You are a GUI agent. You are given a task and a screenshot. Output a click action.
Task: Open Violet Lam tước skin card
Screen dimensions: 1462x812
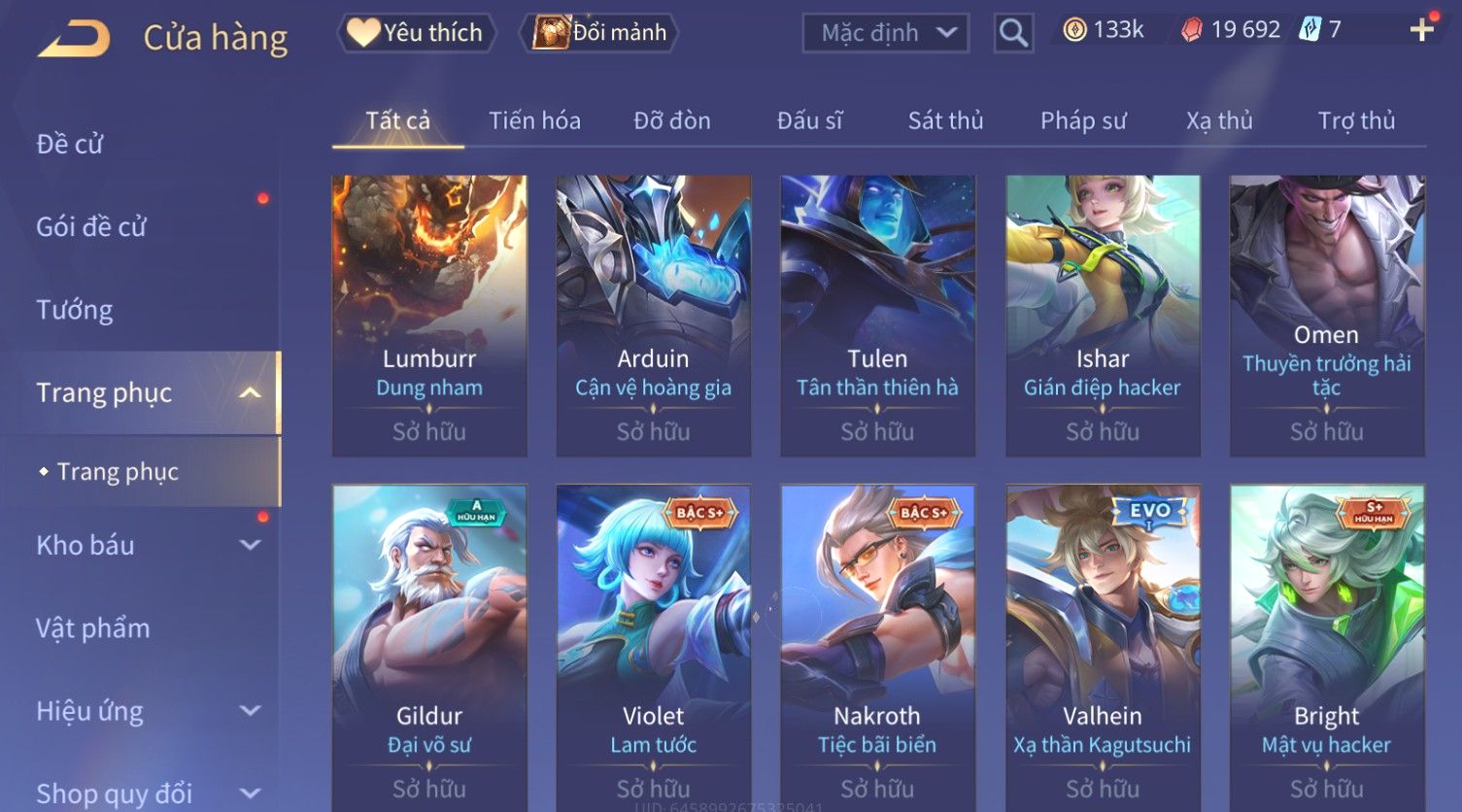[654, 648]
